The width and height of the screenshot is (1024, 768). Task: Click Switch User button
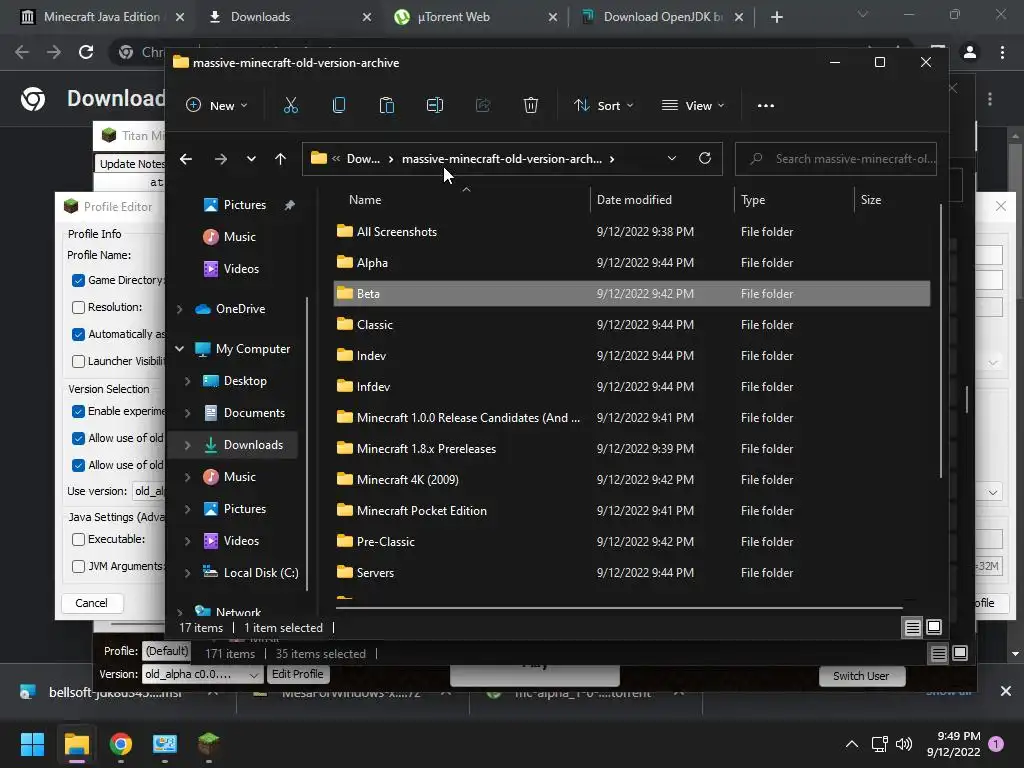pyautogui.click(x=861, y=676)
